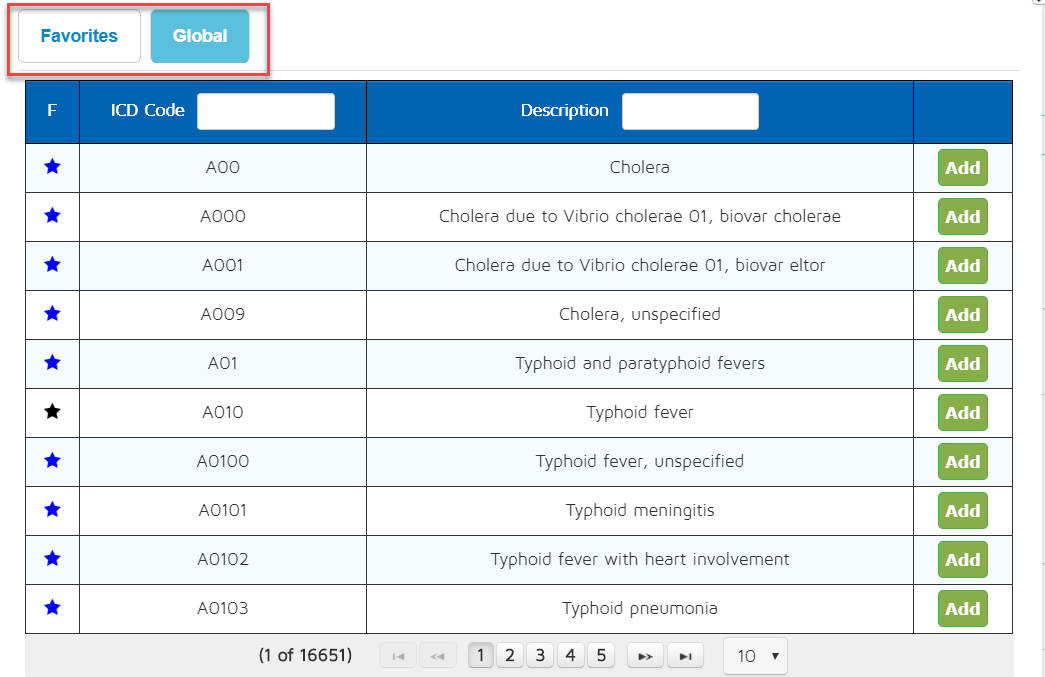The width and height of the screenshot is (1045, 677).
Task: Switch to the Favorites tab
Action: pyautogui.click(x=79, y=36)
